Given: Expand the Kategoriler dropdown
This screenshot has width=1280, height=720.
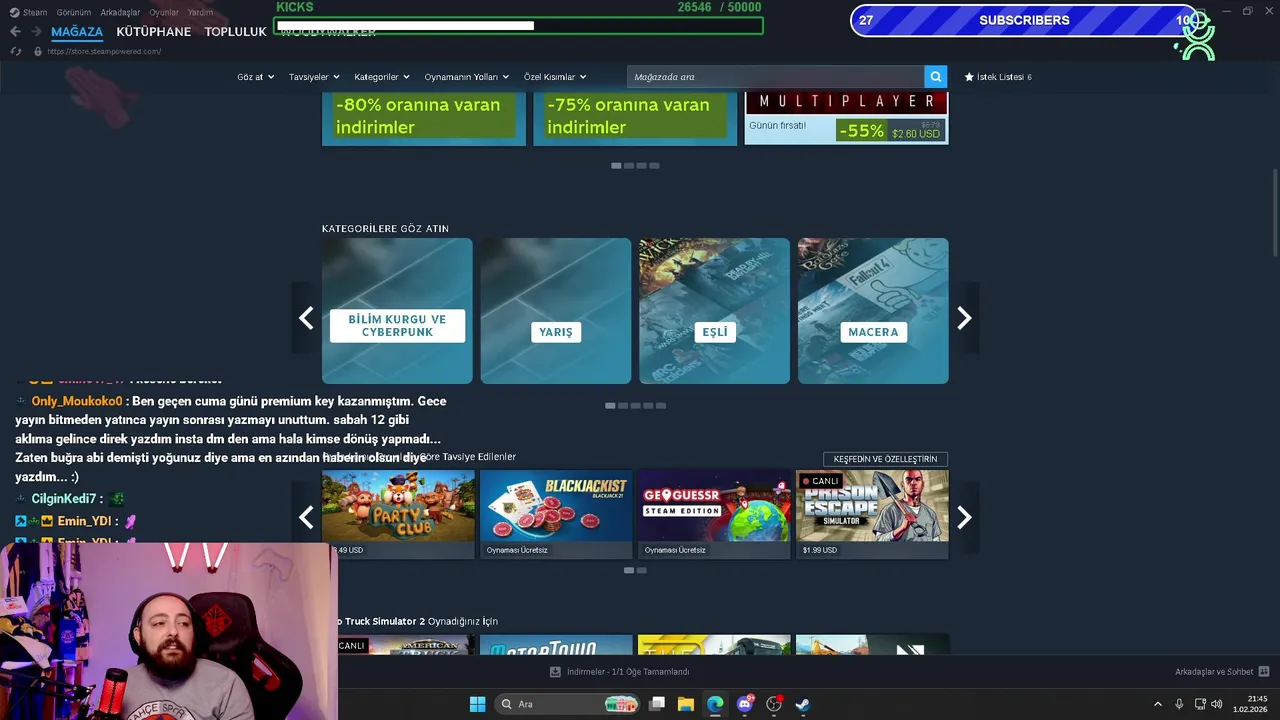Looking at the screenshot, I should tap(382, 77).
